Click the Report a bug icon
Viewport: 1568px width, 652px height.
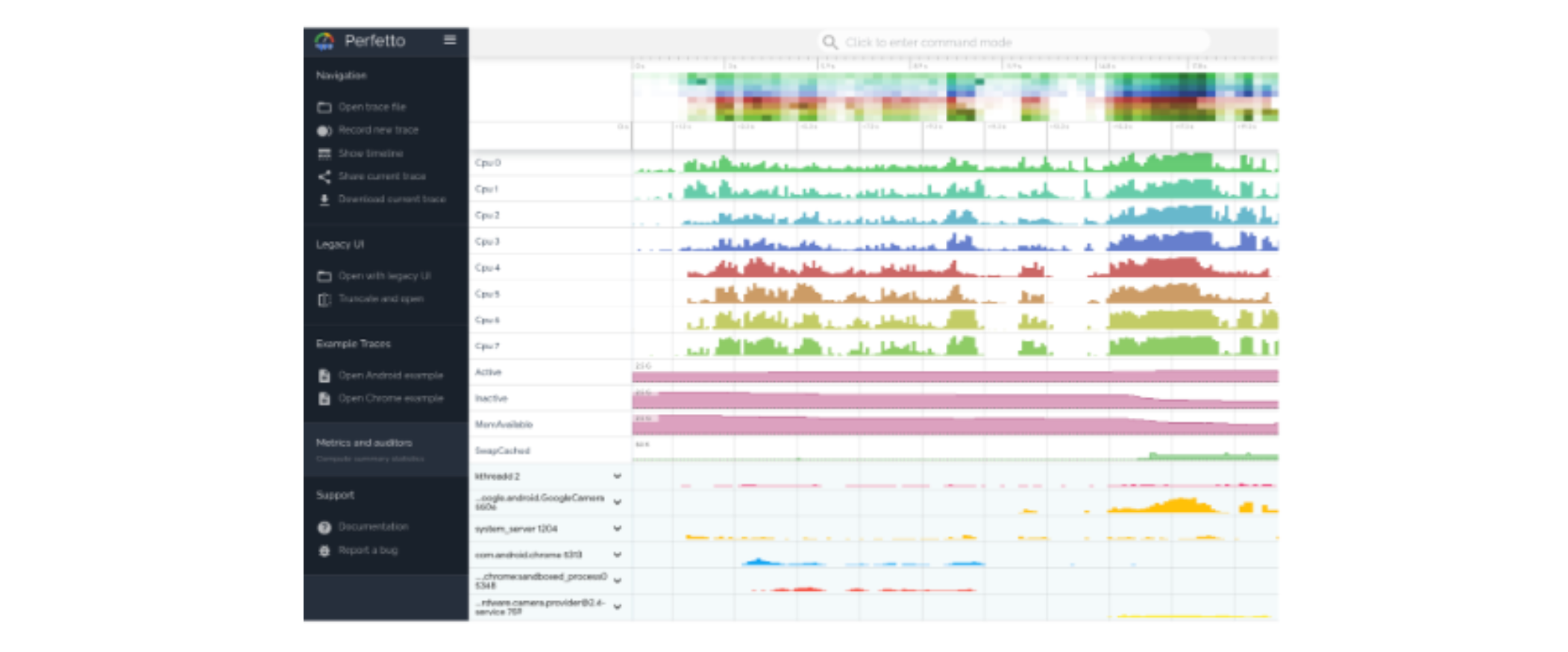tap(324, 551)
